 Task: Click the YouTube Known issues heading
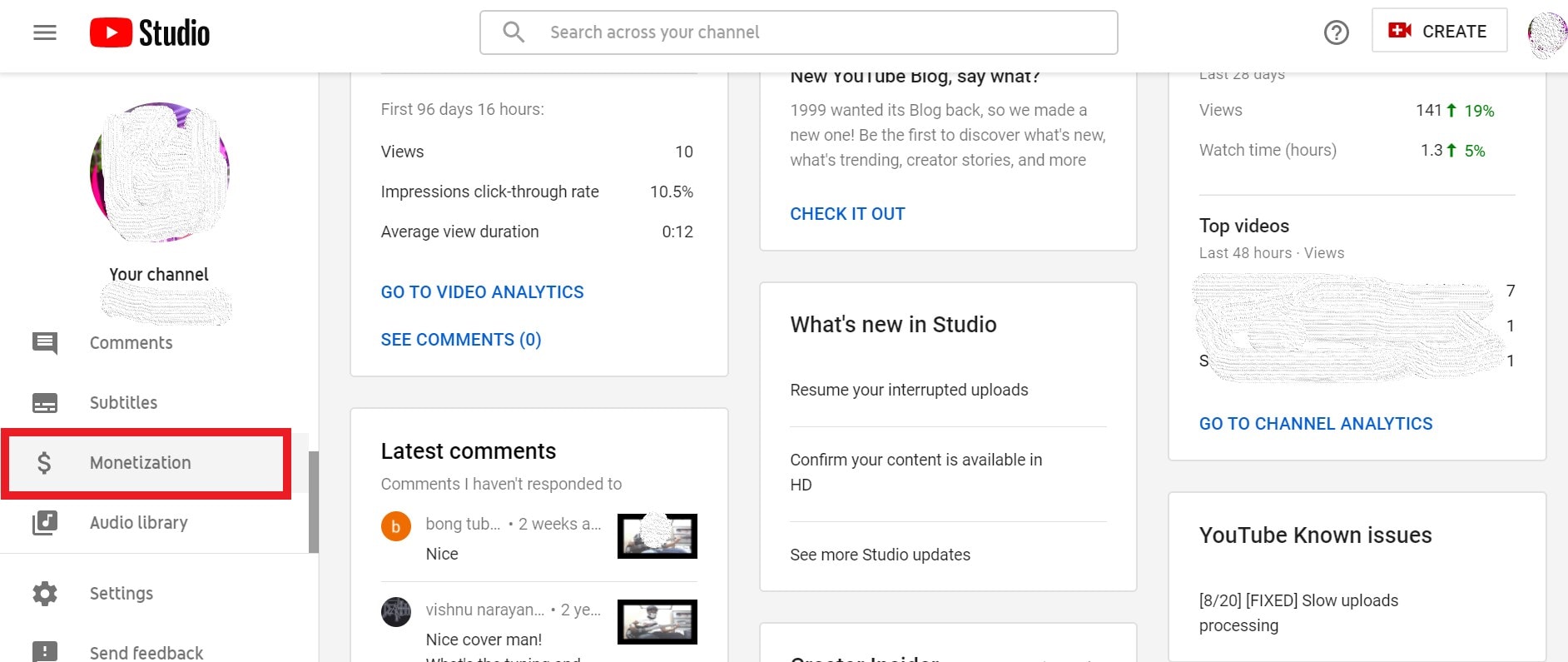pos(1316,535)
